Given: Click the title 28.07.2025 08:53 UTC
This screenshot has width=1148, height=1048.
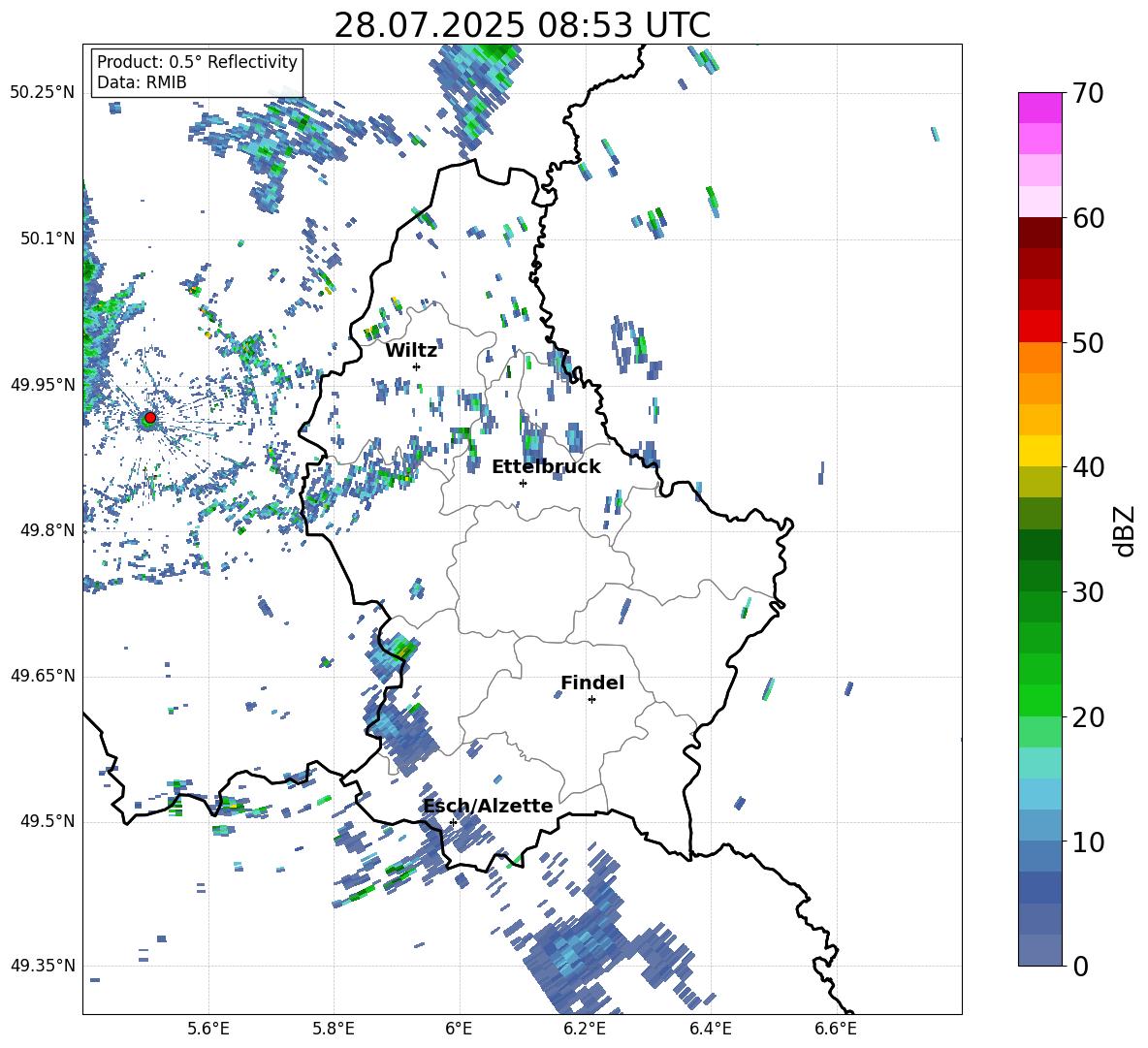Looking at the screenshot, I should point(522,25).
